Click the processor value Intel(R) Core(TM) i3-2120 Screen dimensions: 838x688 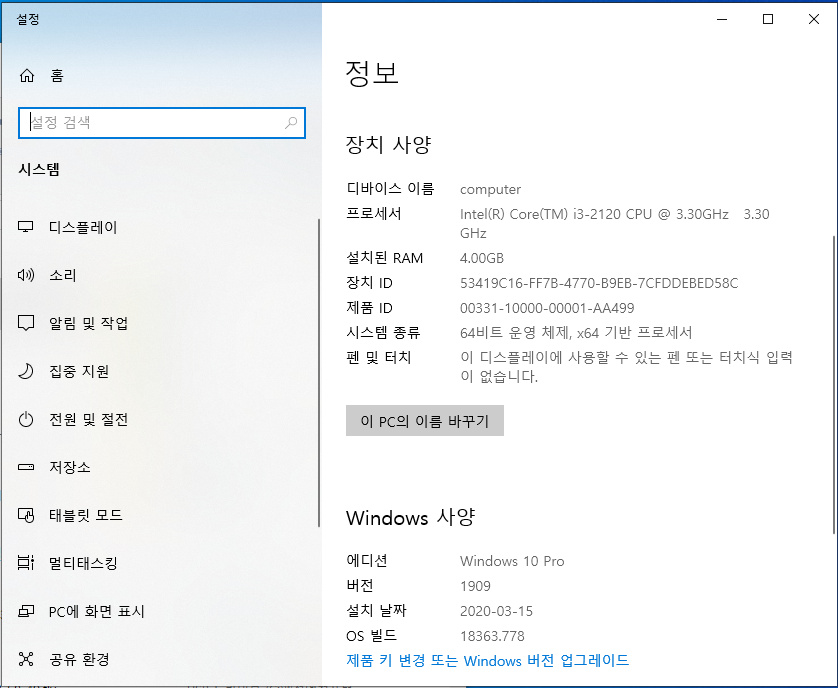pos(615,223)
